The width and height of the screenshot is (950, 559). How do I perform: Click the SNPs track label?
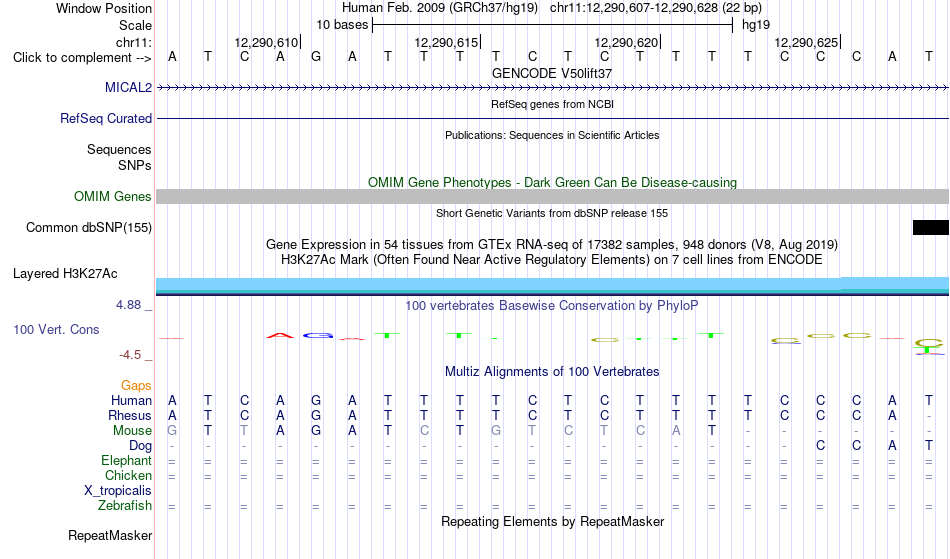tap(135, 165)
